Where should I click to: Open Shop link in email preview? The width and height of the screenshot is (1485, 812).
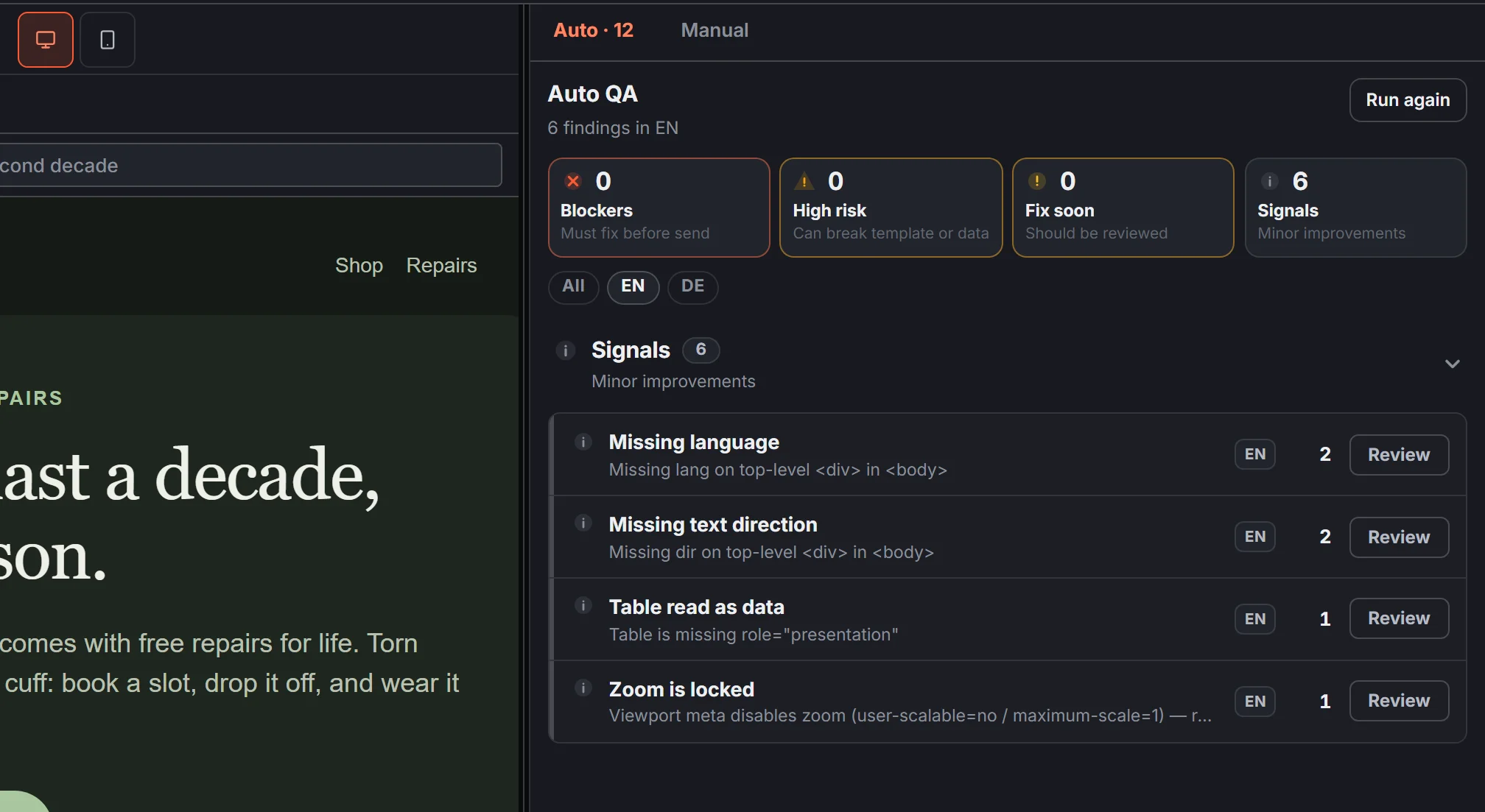tap(359, 265)
